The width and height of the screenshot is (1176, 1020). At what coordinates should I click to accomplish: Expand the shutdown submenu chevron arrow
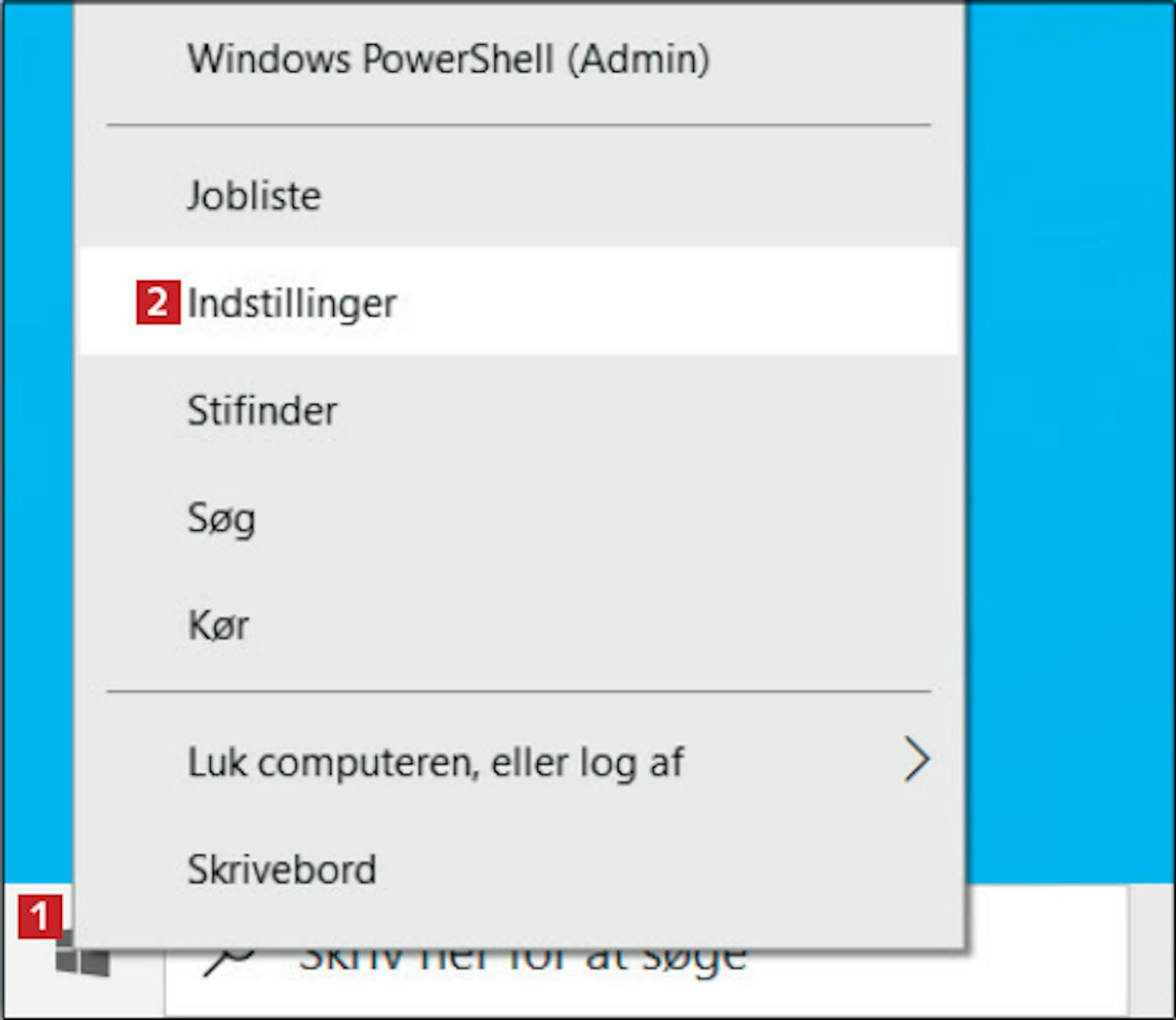tap(916, 759)
